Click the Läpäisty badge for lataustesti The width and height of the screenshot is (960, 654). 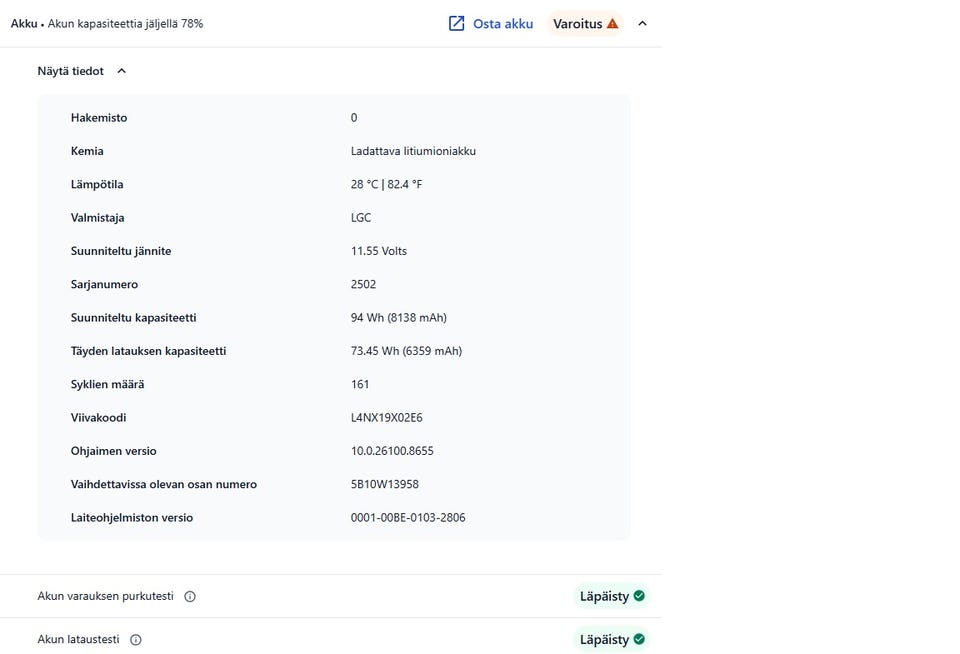click(x=612, y=639)
